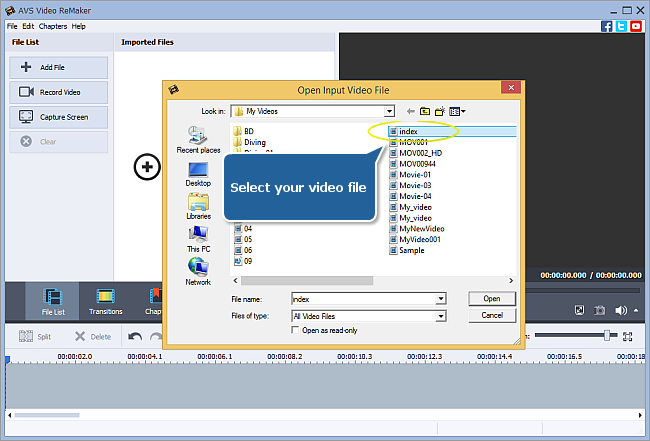Image resolution: width=650 pixels, height=441 pixels.
Task: Create new folder icon in dialog
Action: point(440,111)
